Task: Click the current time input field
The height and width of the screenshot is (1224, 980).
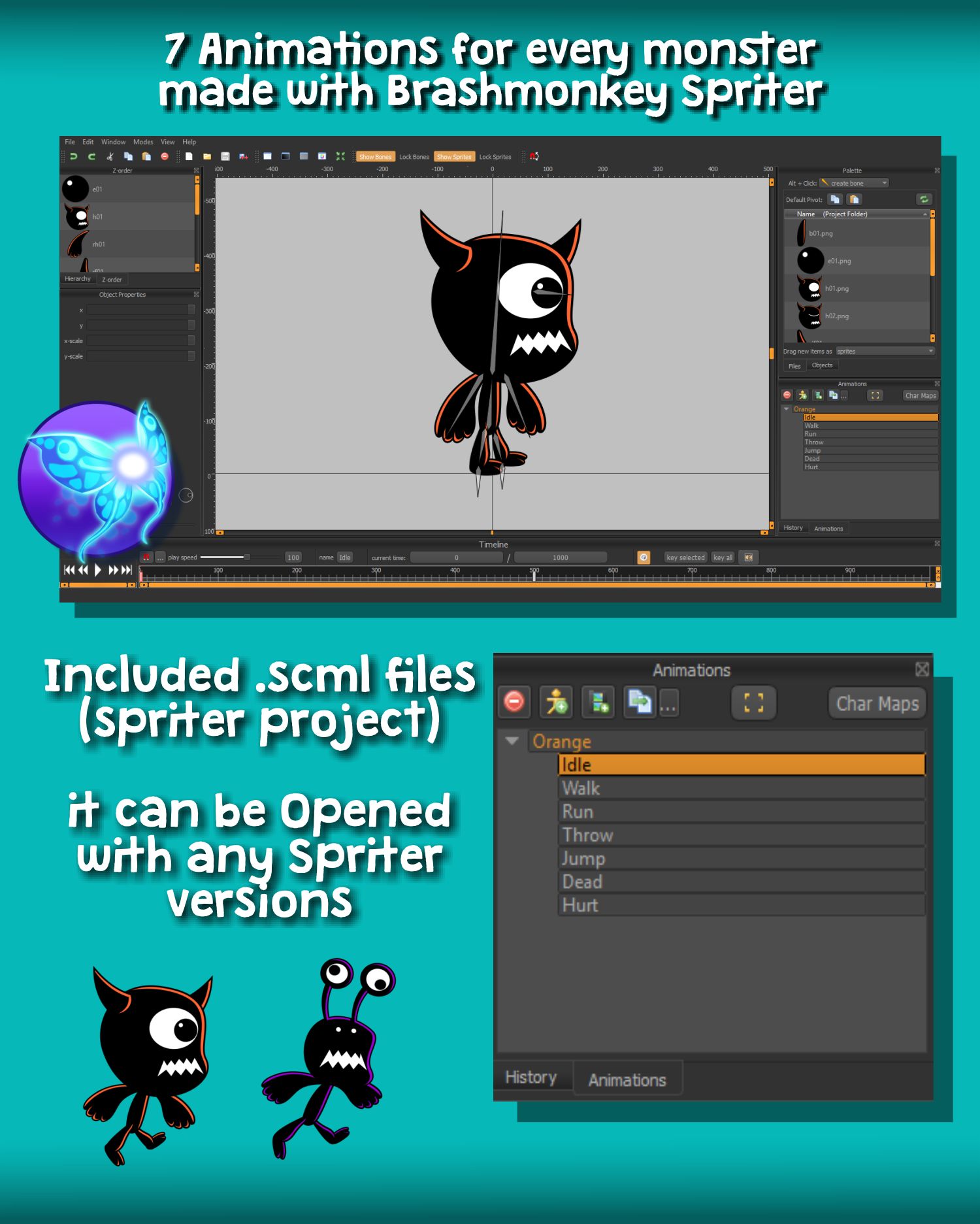Action: click(457, 557)
